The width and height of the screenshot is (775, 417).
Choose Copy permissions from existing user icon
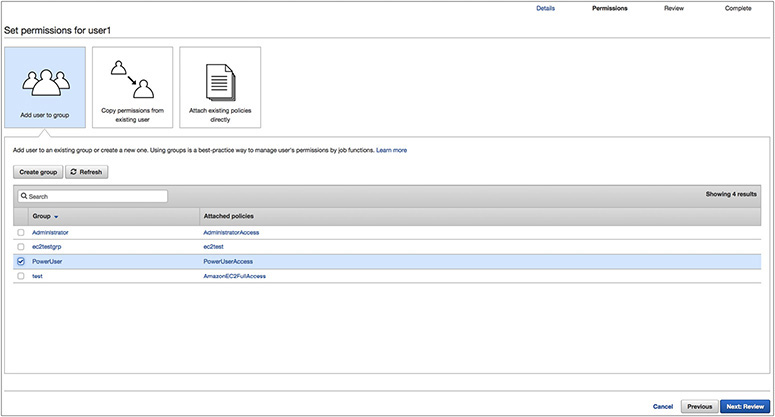click(132, 80)
